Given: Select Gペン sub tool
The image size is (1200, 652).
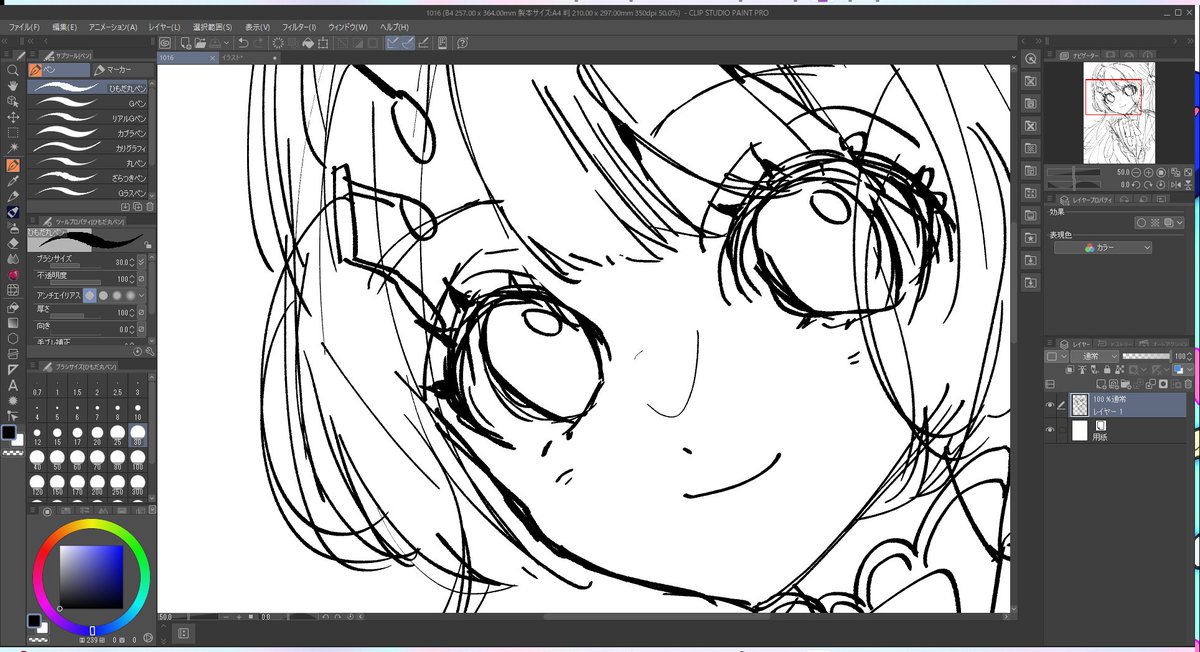Looking at the screenshot, I should point(89,103).
